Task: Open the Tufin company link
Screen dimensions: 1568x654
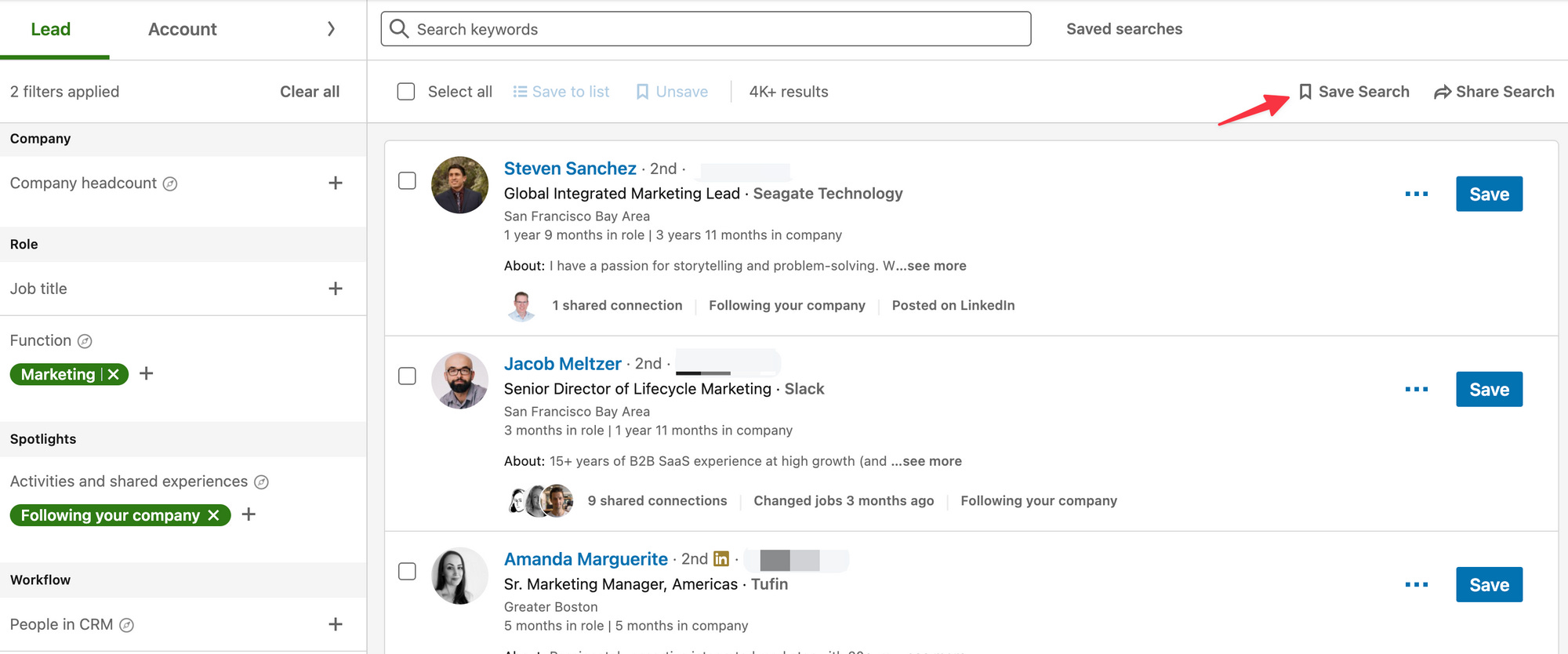Action: (769, 584)
